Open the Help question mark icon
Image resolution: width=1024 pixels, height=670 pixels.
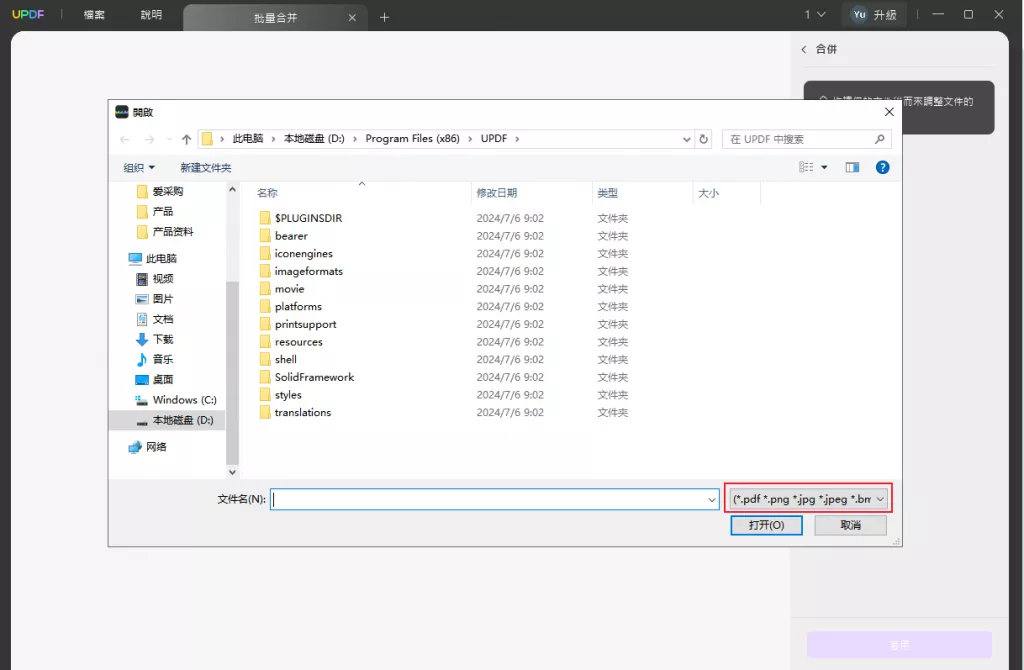pyautogui.click(x=882, y=168)
